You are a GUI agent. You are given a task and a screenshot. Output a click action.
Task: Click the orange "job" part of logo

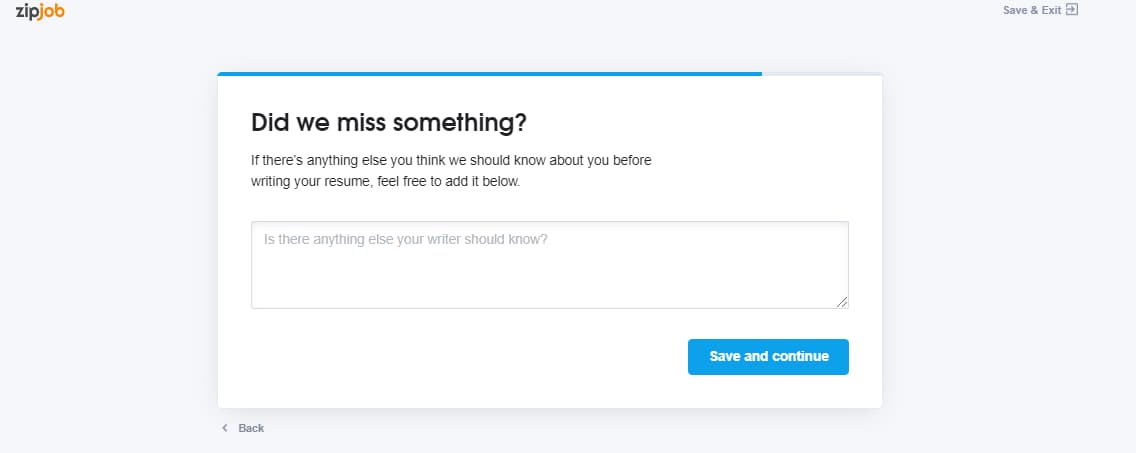(51, 12)
